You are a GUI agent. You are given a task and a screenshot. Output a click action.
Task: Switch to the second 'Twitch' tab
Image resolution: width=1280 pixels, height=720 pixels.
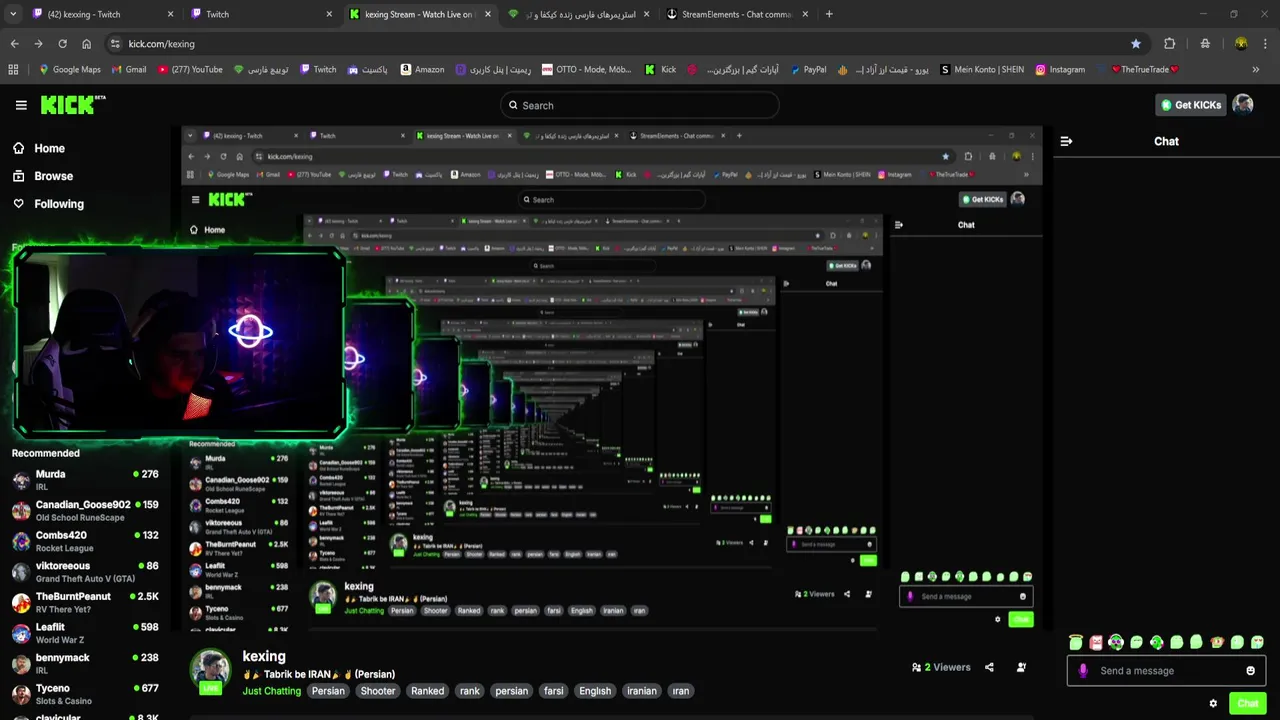261,14
